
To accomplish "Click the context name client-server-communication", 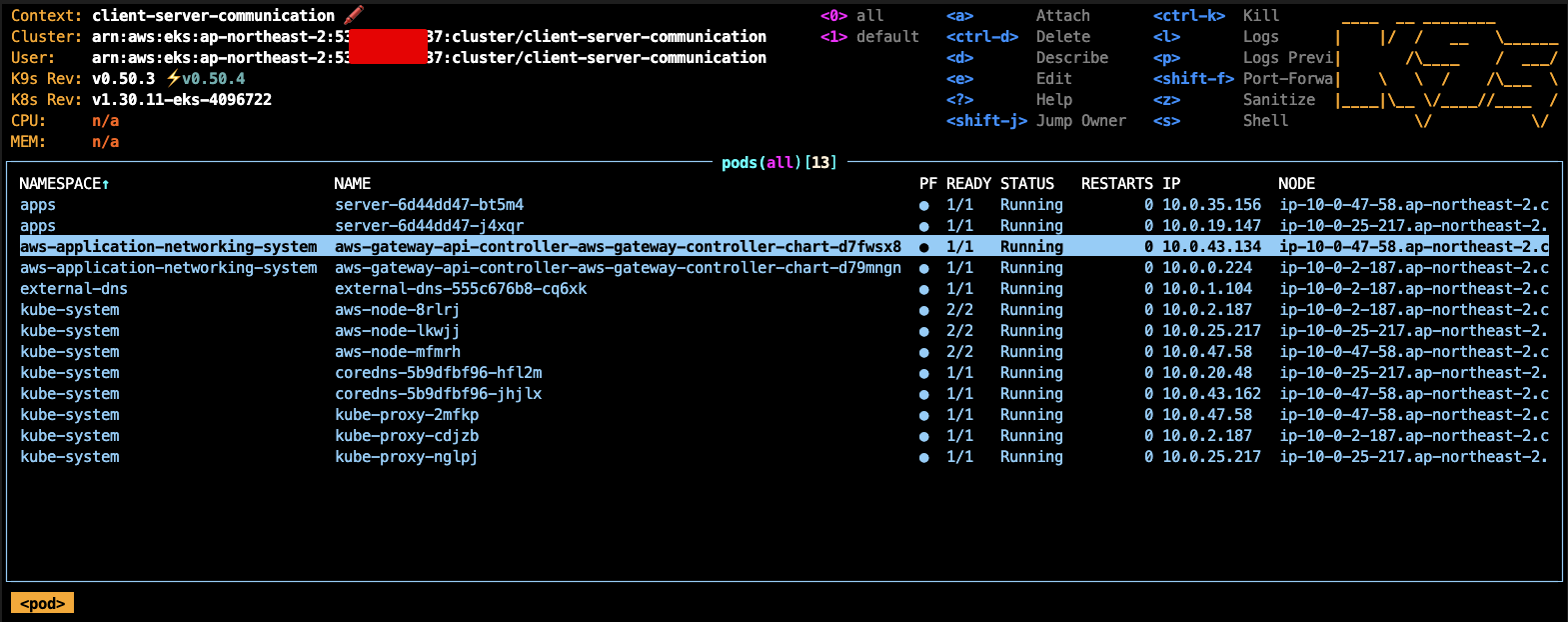I will (x=214, y=16).
